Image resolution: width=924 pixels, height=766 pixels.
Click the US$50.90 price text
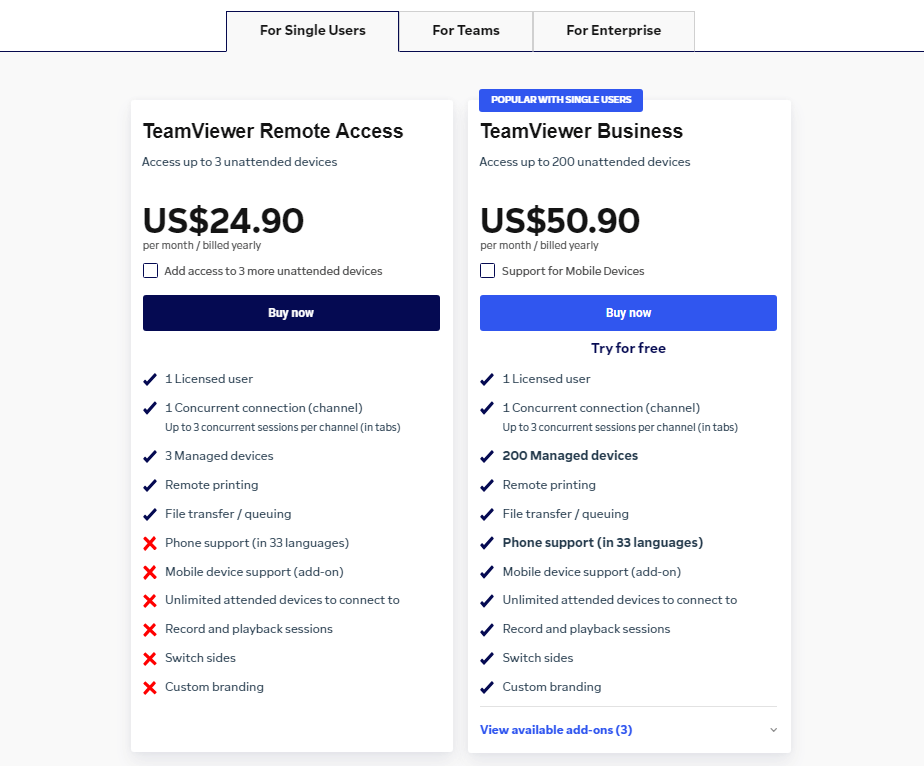coord(560,221)
